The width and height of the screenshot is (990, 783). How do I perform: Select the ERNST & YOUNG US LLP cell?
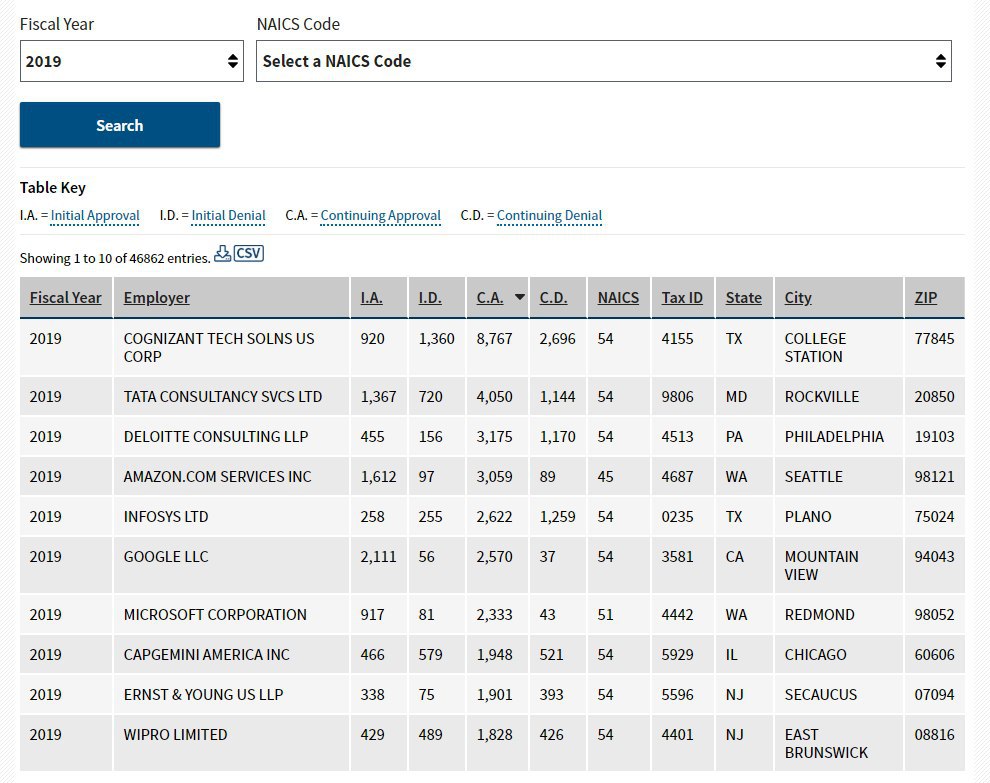click(232, 695)
